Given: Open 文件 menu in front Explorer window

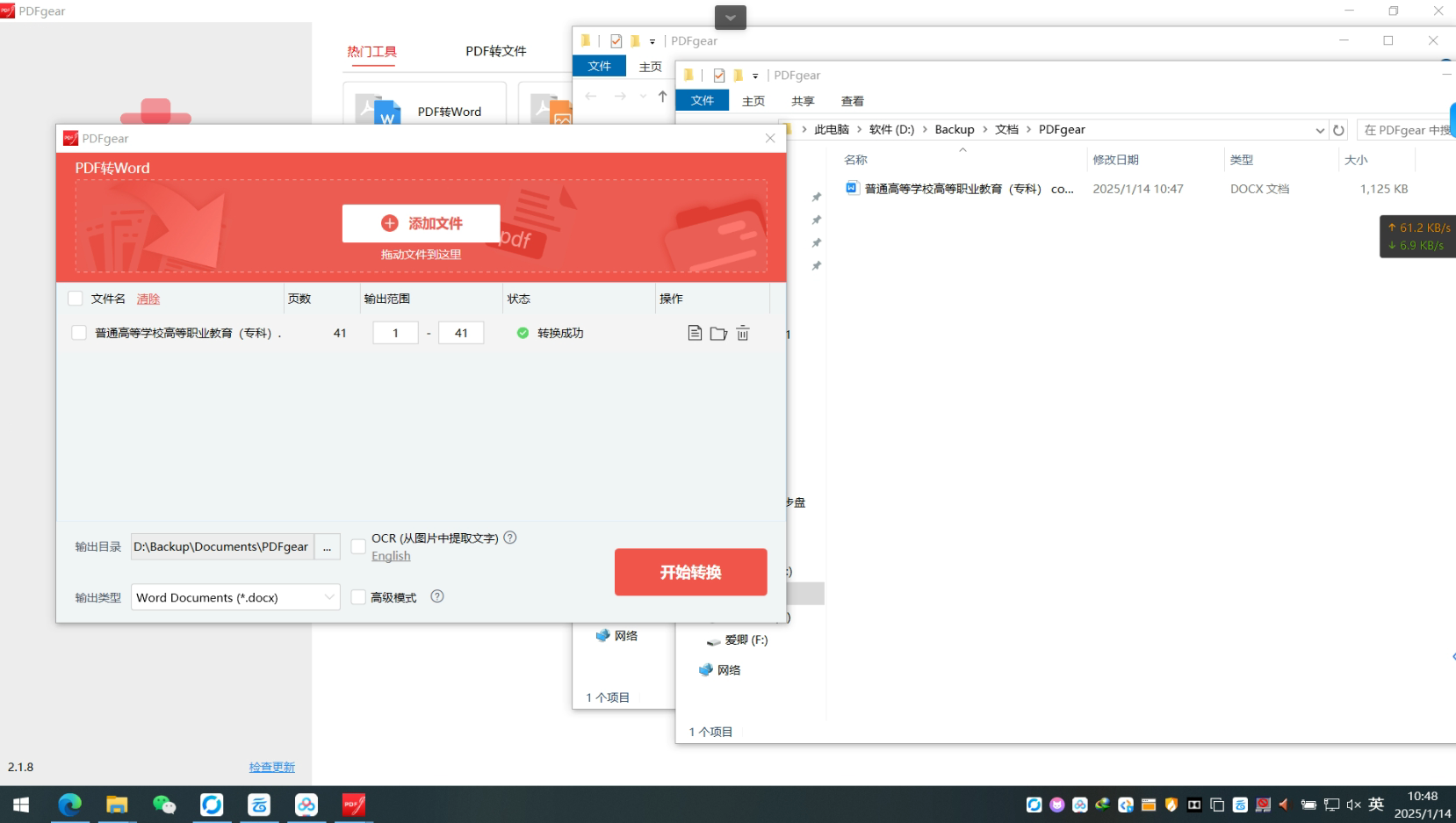Looking at the screenshot, I should click(703, 100).
